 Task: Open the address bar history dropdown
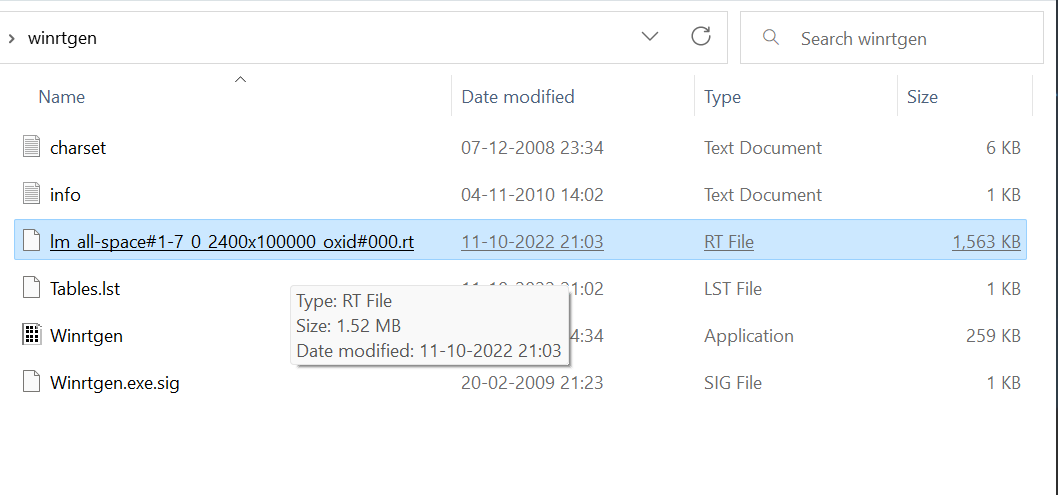(x=650, y=37)
